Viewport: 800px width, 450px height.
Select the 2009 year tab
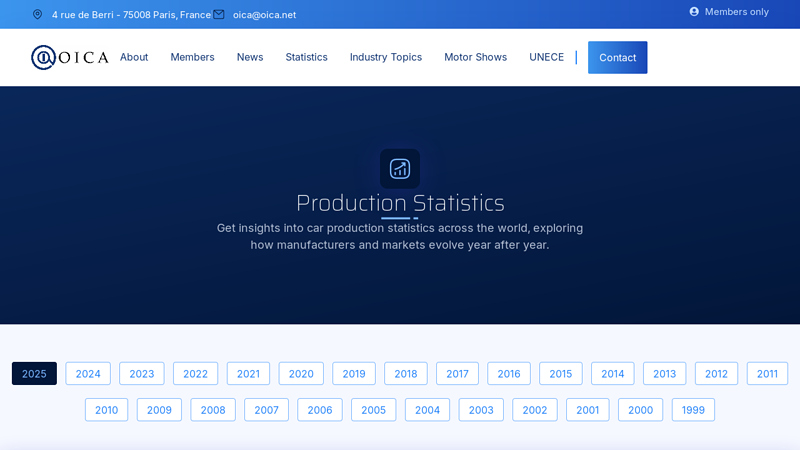click(159, 410)
